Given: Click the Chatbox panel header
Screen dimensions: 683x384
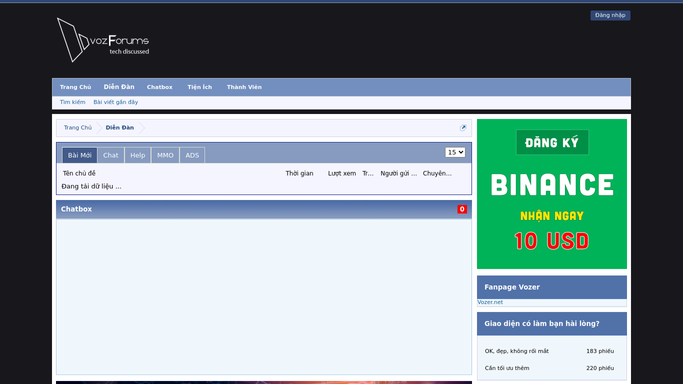Looking at the screenshot, I should (x=264, y=209).
